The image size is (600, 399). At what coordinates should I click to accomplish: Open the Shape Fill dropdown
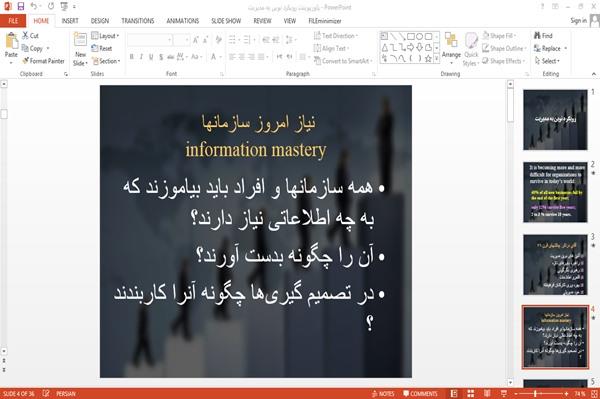coord(499,36)
